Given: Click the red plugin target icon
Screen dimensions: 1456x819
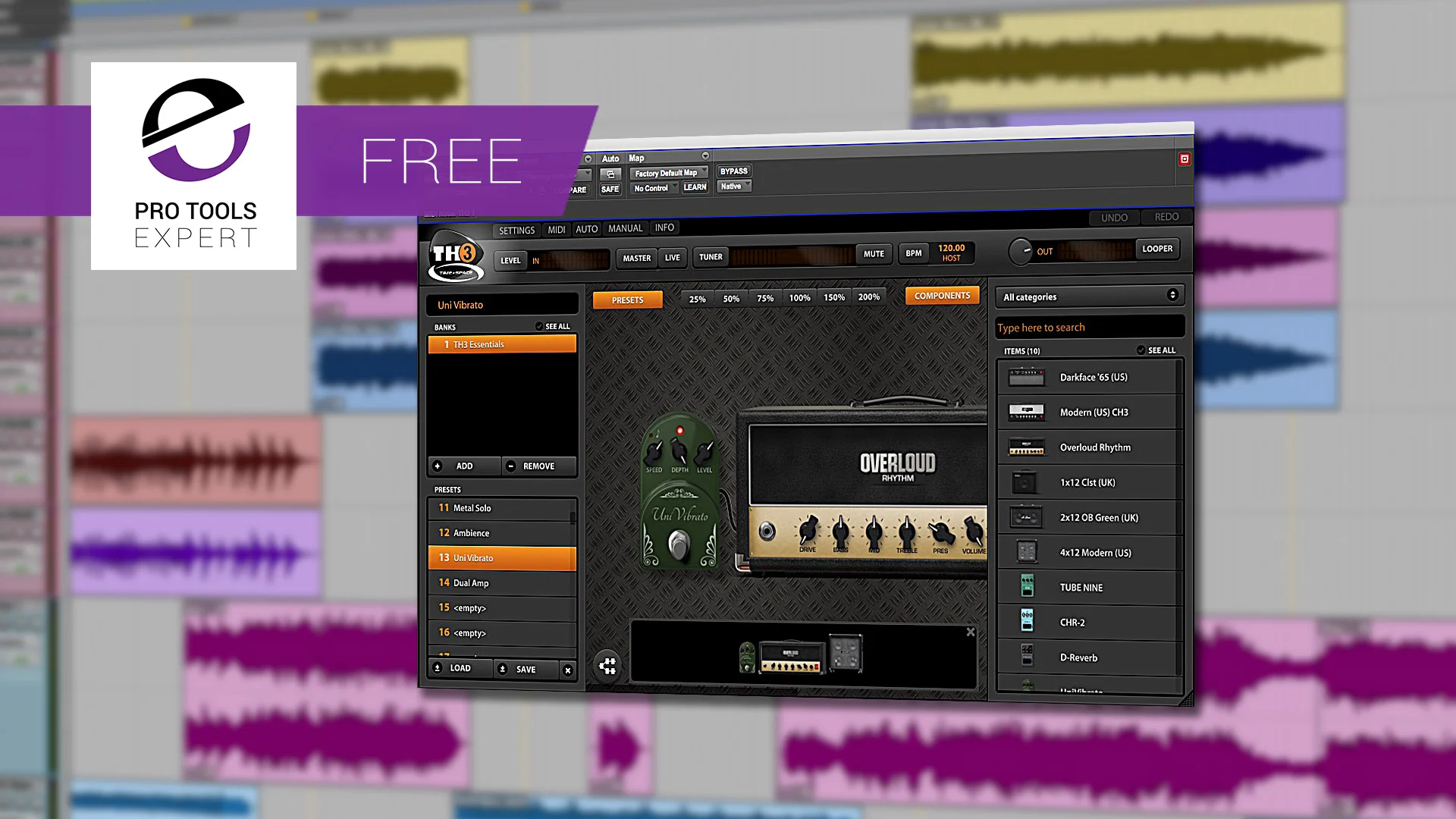Looking at the screenshot, I should coord(1184,158).
